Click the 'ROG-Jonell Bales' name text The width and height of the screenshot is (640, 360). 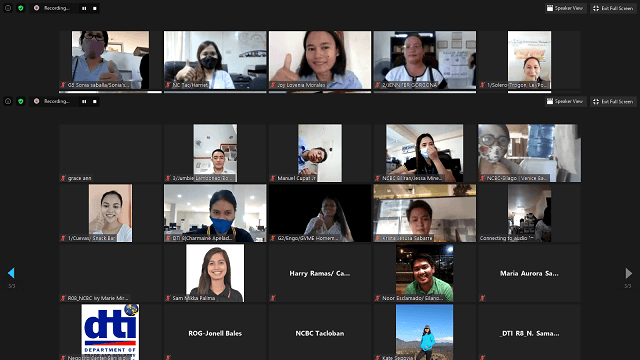[215, 333]
